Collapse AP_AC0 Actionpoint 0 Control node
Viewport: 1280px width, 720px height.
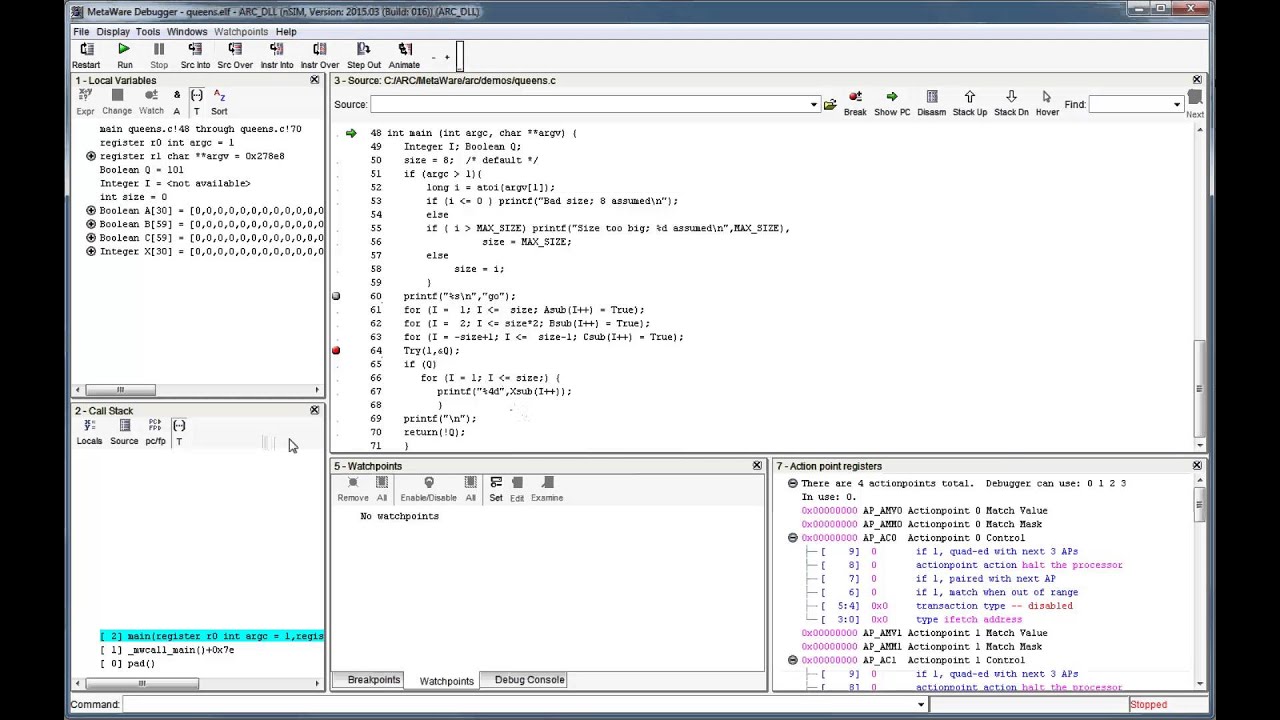coord(793,538)
